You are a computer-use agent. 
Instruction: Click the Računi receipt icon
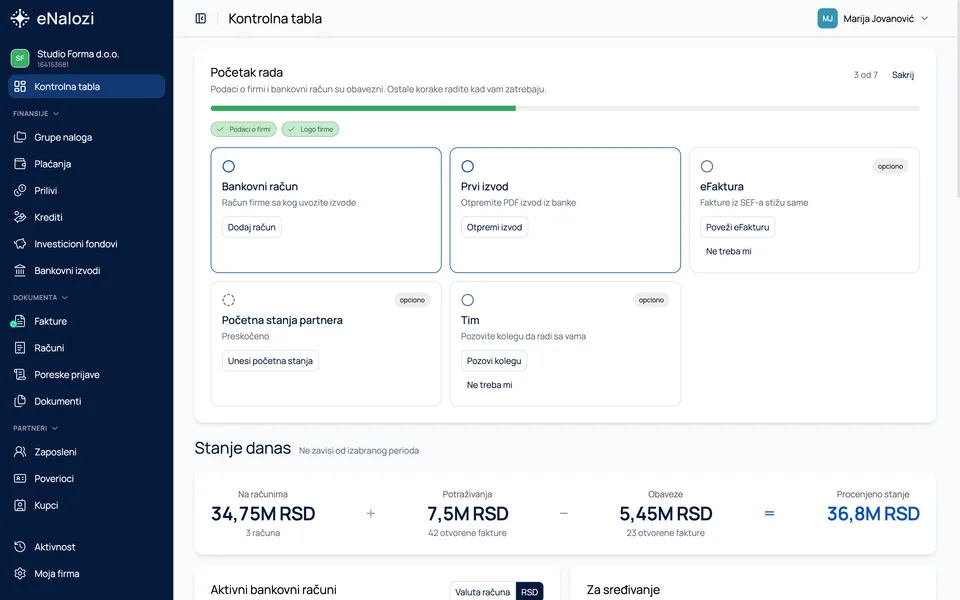coord(20,348)
